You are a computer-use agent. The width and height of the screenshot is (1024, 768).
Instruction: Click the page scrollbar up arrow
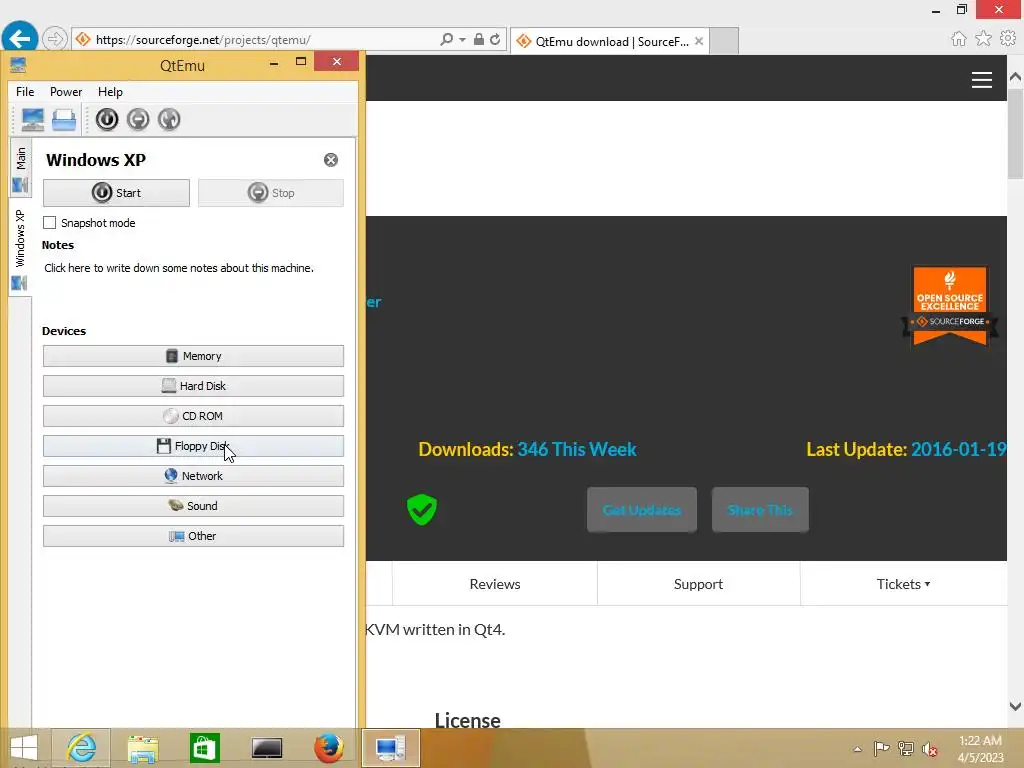[x=1016, y=76]
